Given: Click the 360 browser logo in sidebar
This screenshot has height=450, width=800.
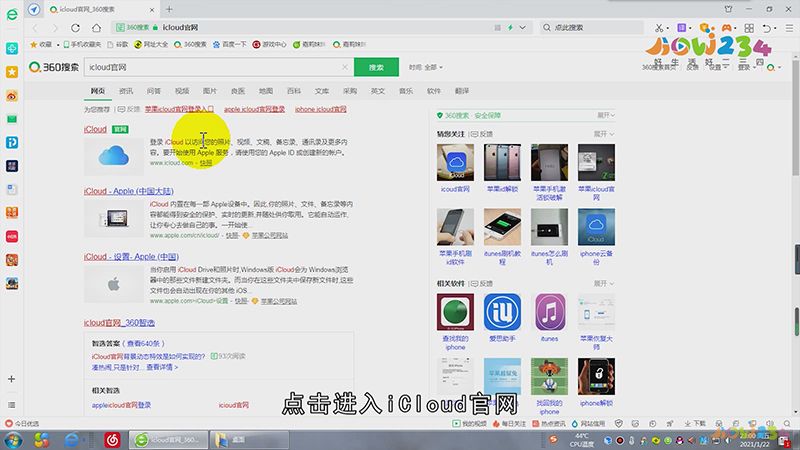Looking at the screenshot, I should pos(12,14).
